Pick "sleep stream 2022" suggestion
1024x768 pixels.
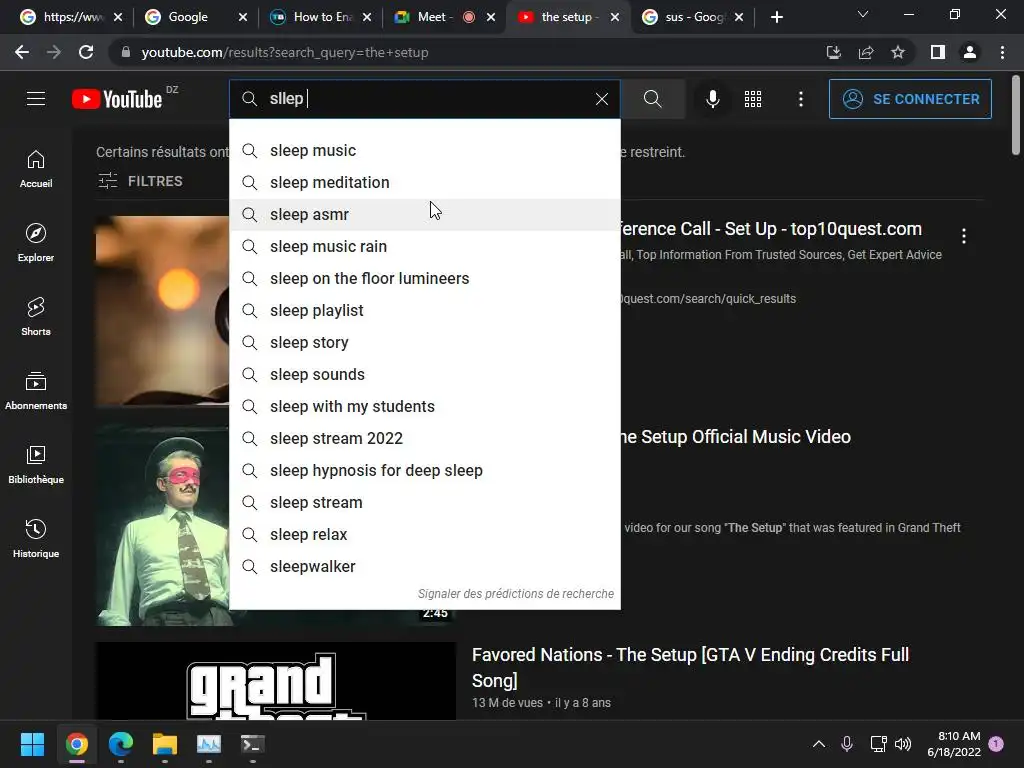pyautogui.click(x=425, y=438)
